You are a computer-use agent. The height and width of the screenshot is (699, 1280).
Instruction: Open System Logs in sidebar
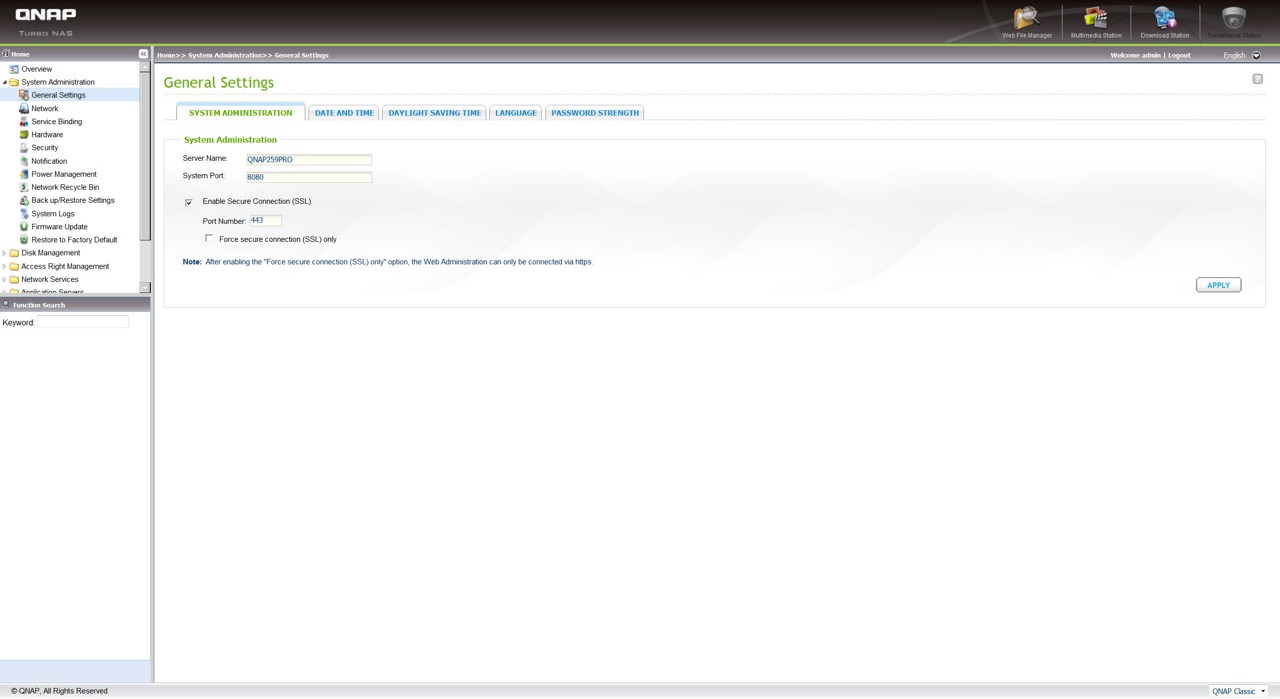[53, 213]
